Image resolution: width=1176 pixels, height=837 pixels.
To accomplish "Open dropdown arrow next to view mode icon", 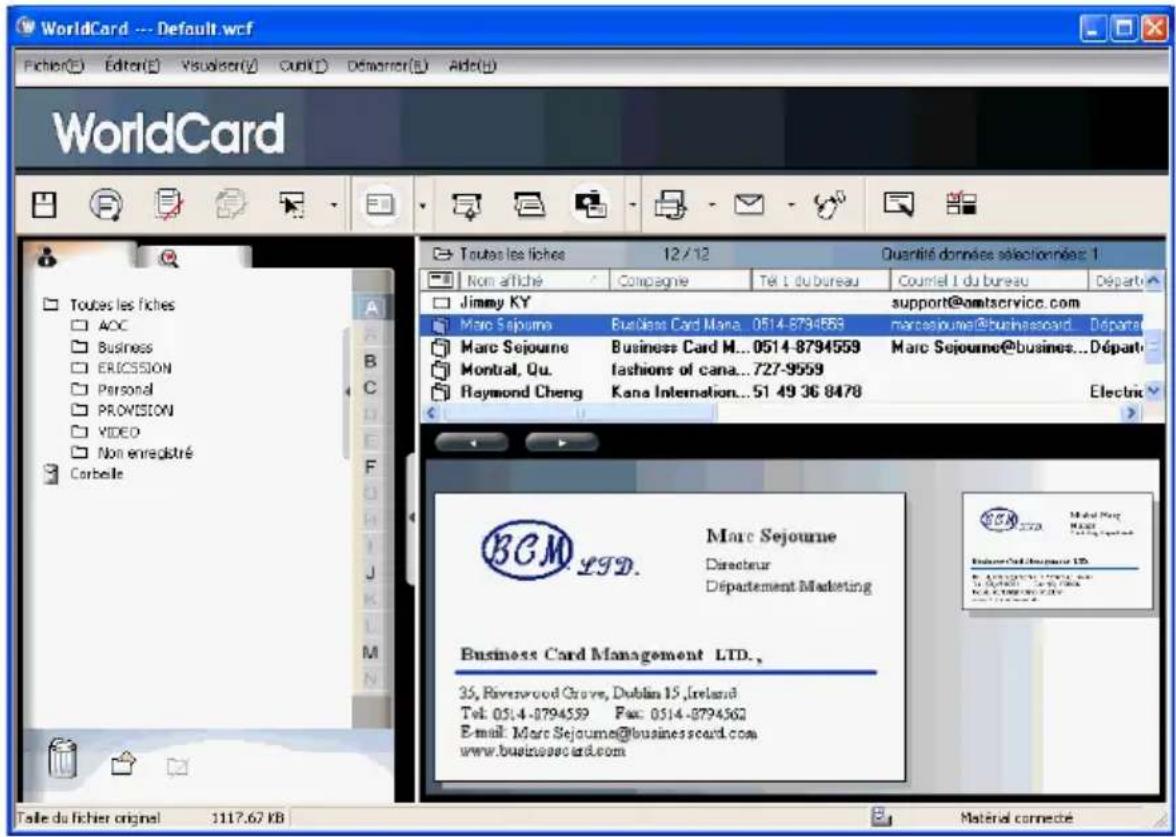I will click(x=421, y=205).
